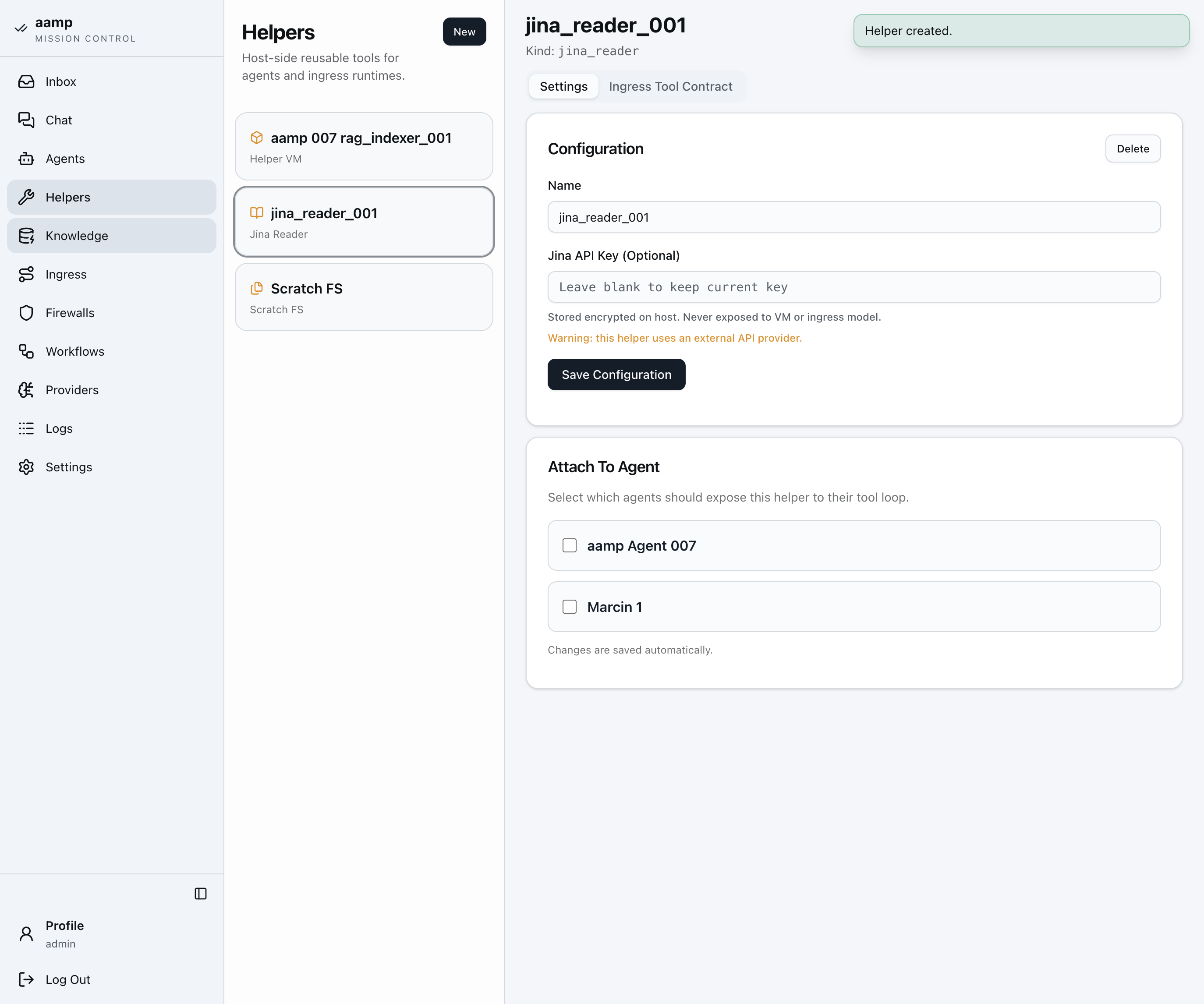The height and width of the screenshot is (1004, 1204).
Task: Click the 'Configuration' heading
Action: pyautogui.click(x=595, y=149)
